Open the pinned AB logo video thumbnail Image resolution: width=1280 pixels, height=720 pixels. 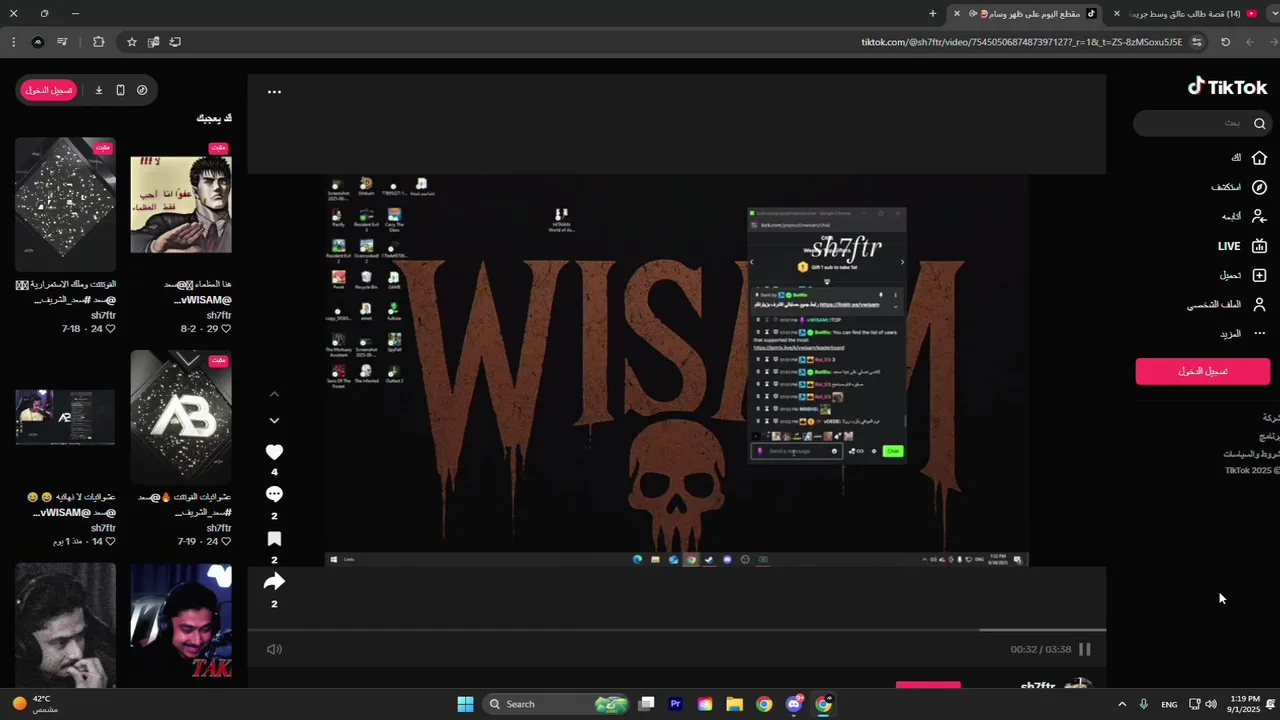coord(181,417)
